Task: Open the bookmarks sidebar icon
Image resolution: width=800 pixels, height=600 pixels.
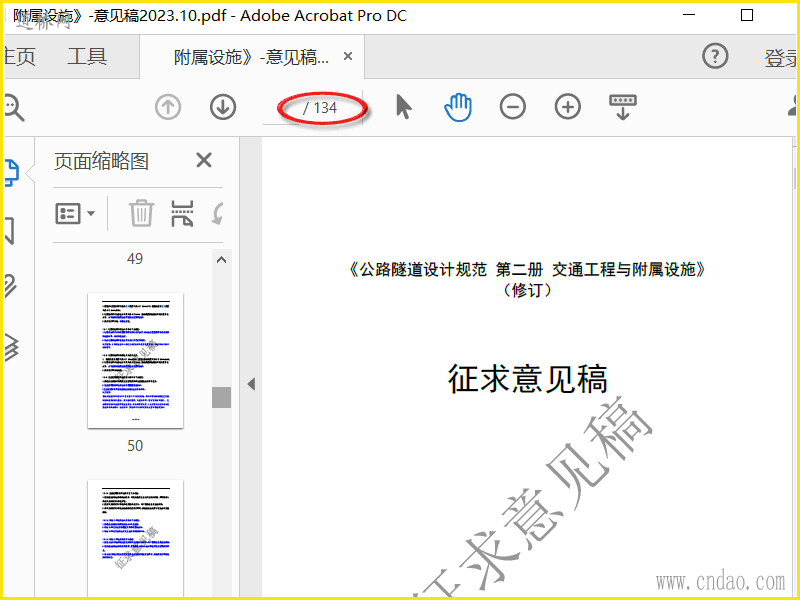Action: (10, 230)
